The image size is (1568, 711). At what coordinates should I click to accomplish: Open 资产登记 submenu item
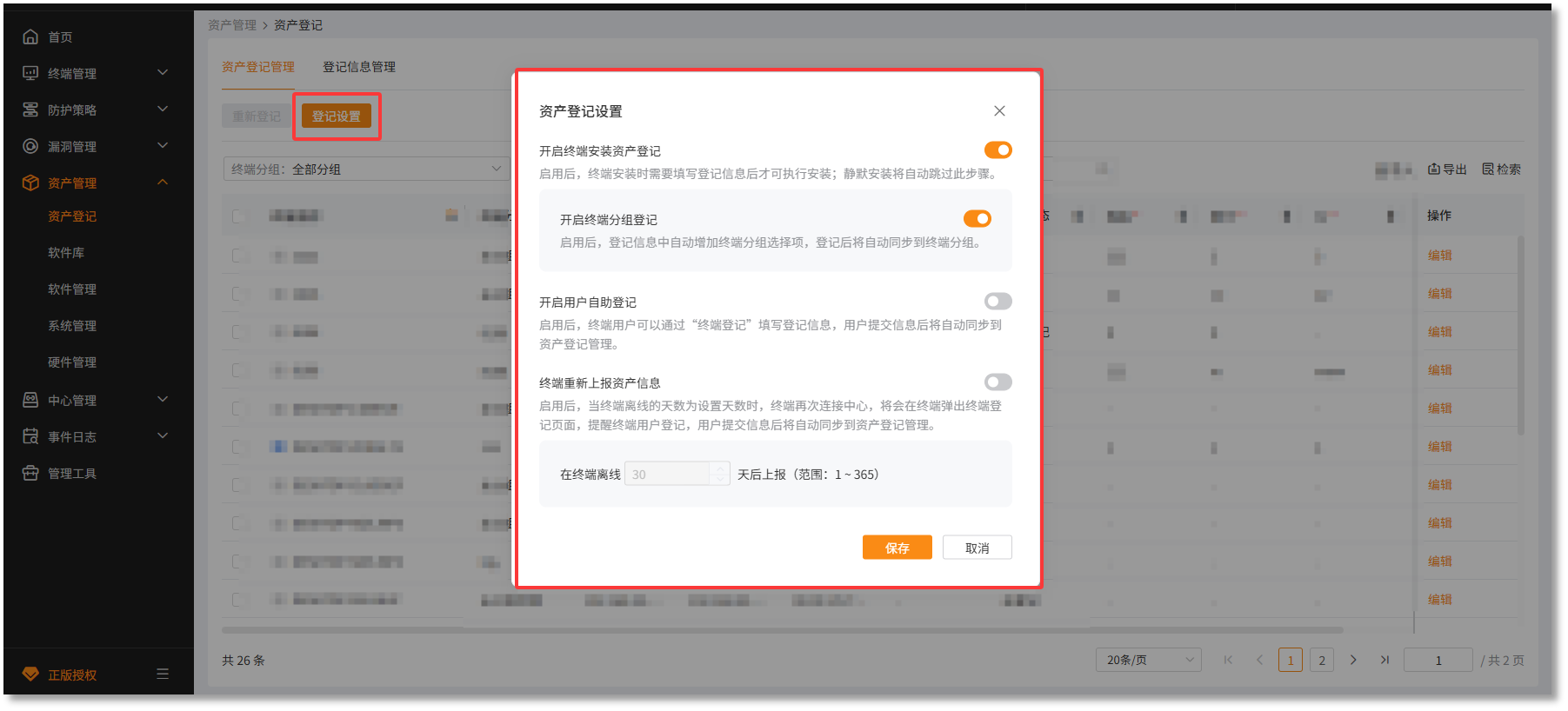(x=72, y=216)
